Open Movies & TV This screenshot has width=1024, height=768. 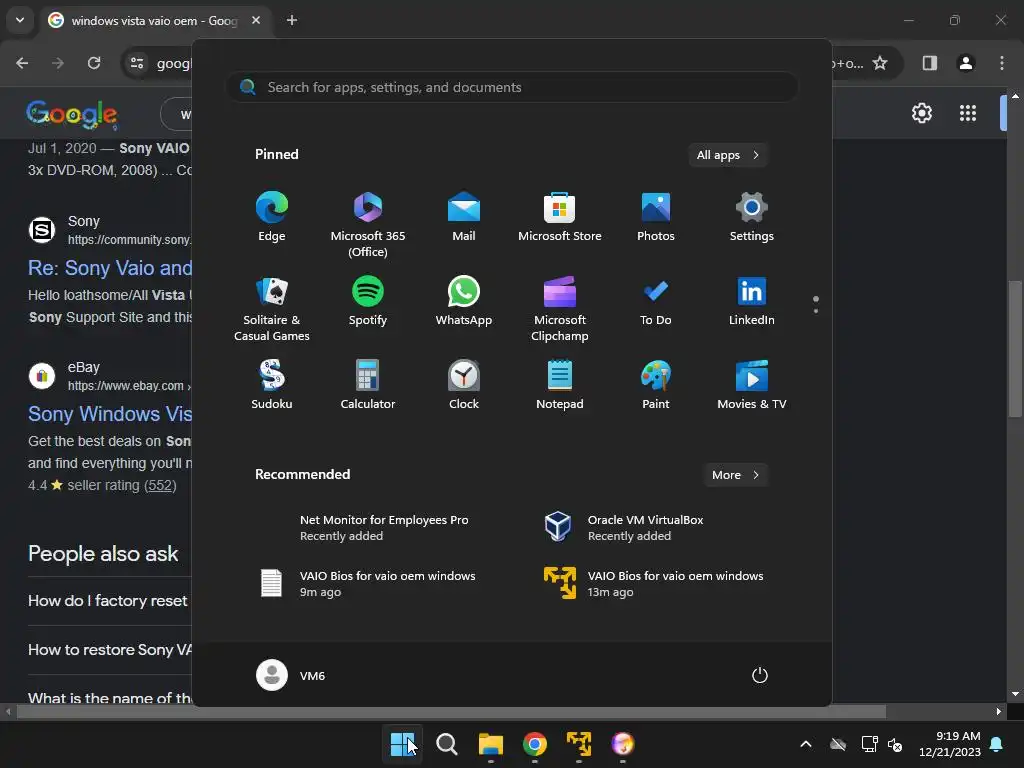pyautogui.click(x=752, y=385)
